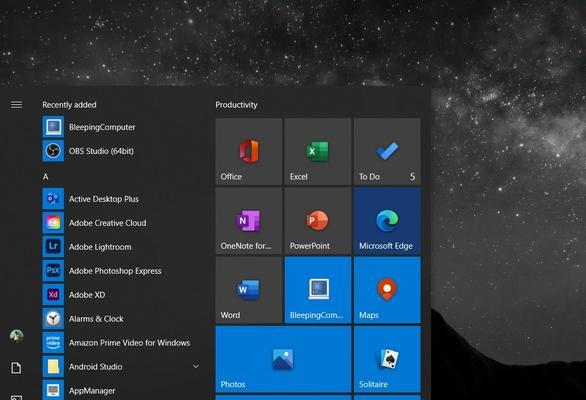Open the hamburger menu in Start
The image size is (586, 400).
coord(16,105)
